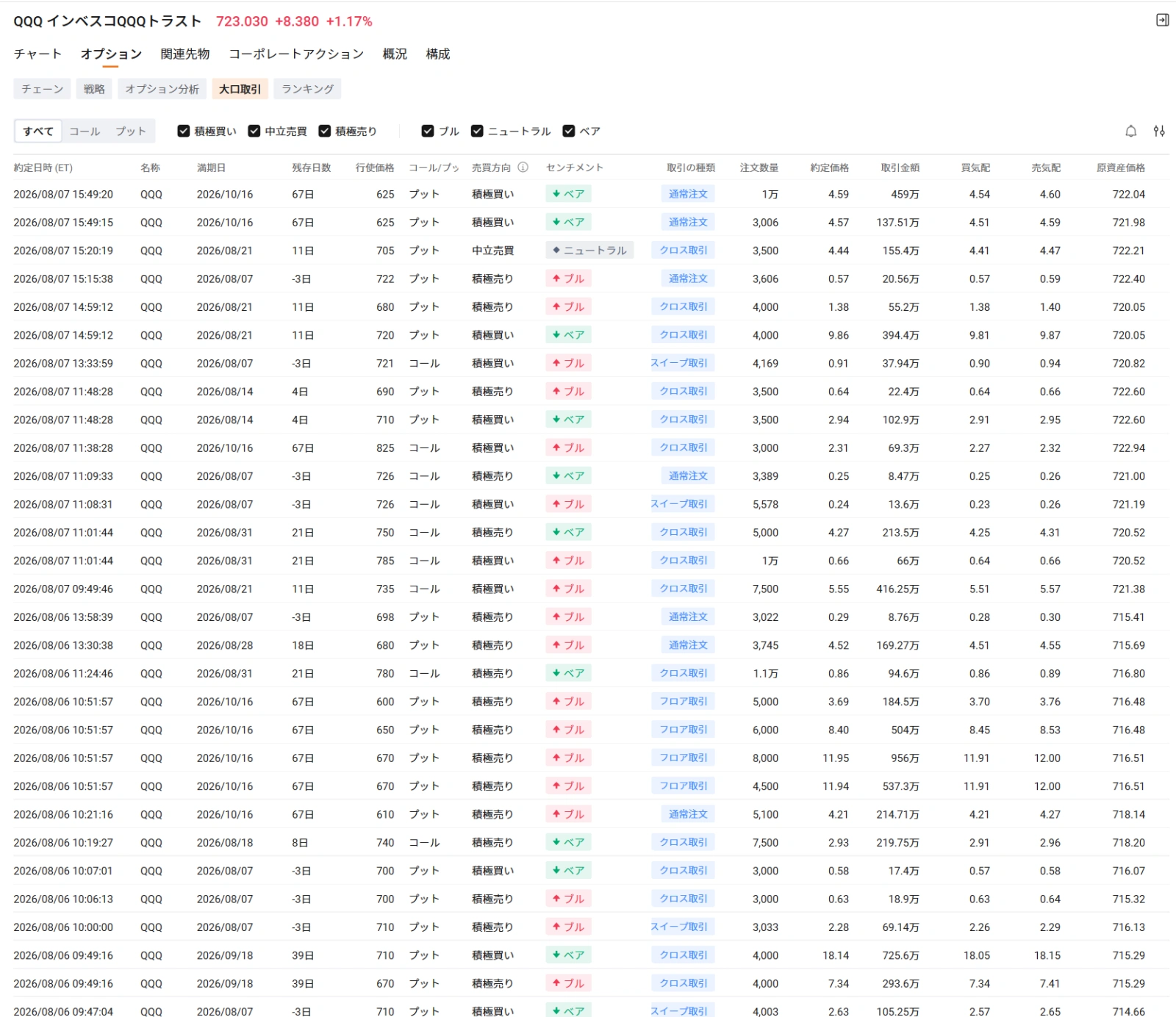Sort by 原資産価格 column header
This screenshot has height=1017, width=1176.
click(x=1121, y=168)
